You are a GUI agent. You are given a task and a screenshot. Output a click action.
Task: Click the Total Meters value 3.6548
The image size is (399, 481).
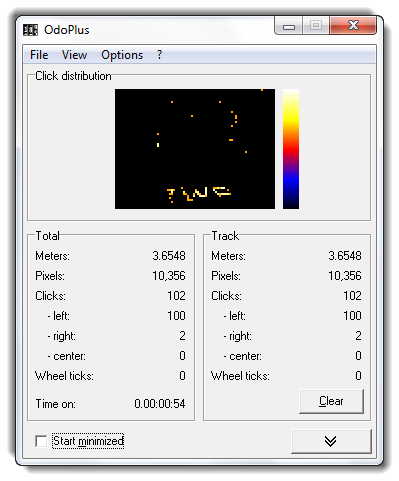(169, 256)
